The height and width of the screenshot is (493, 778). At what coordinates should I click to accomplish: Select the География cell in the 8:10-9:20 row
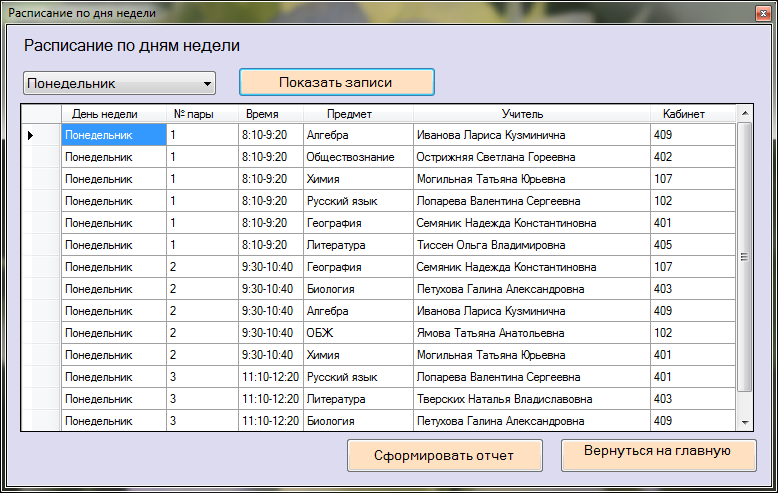[358, 223]
